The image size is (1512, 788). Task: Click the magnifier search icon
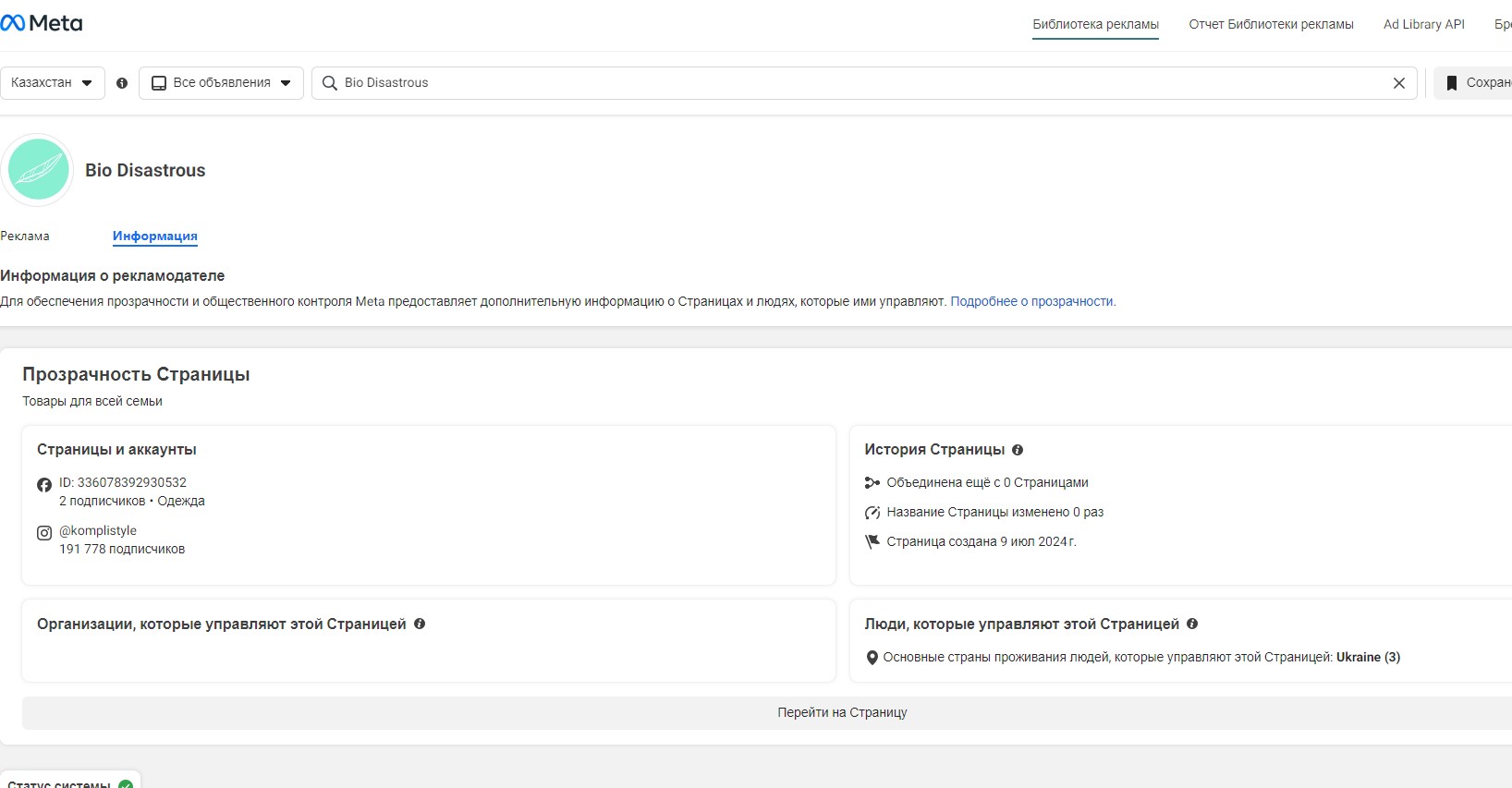pos(329,83)
